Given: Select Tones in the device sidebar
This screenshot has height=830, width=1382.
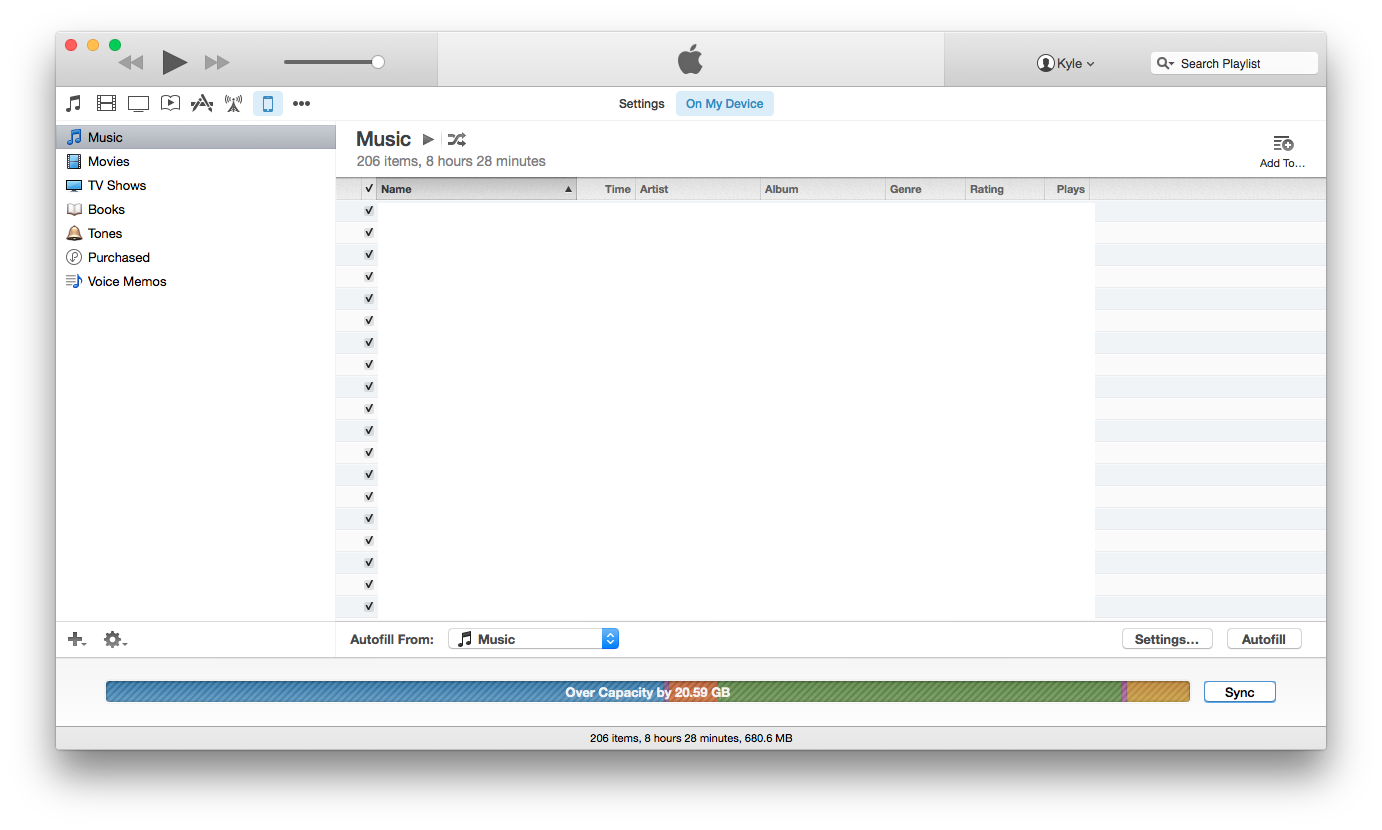Looking at the screenshot, I should click(196, 233).
